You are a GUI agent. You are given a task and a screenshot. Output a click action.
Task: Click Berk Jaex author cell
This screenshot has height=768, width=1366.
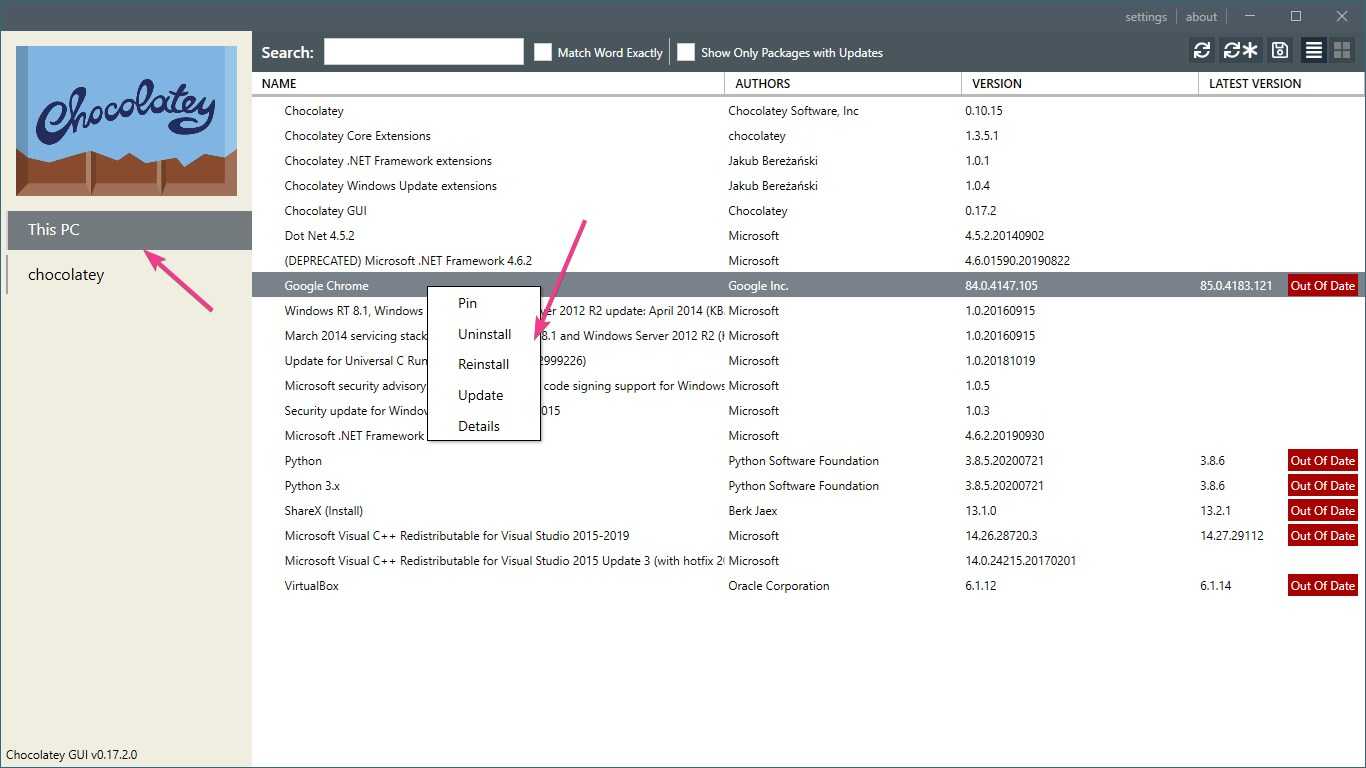point(752,511)
